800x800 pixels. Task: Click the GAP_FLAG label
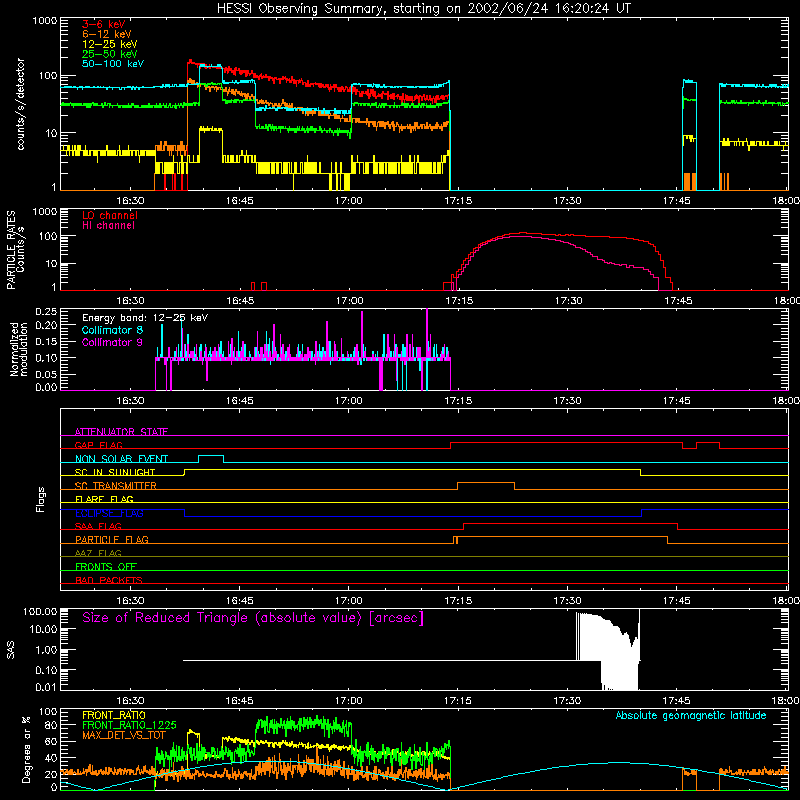[x=98, y=445]
